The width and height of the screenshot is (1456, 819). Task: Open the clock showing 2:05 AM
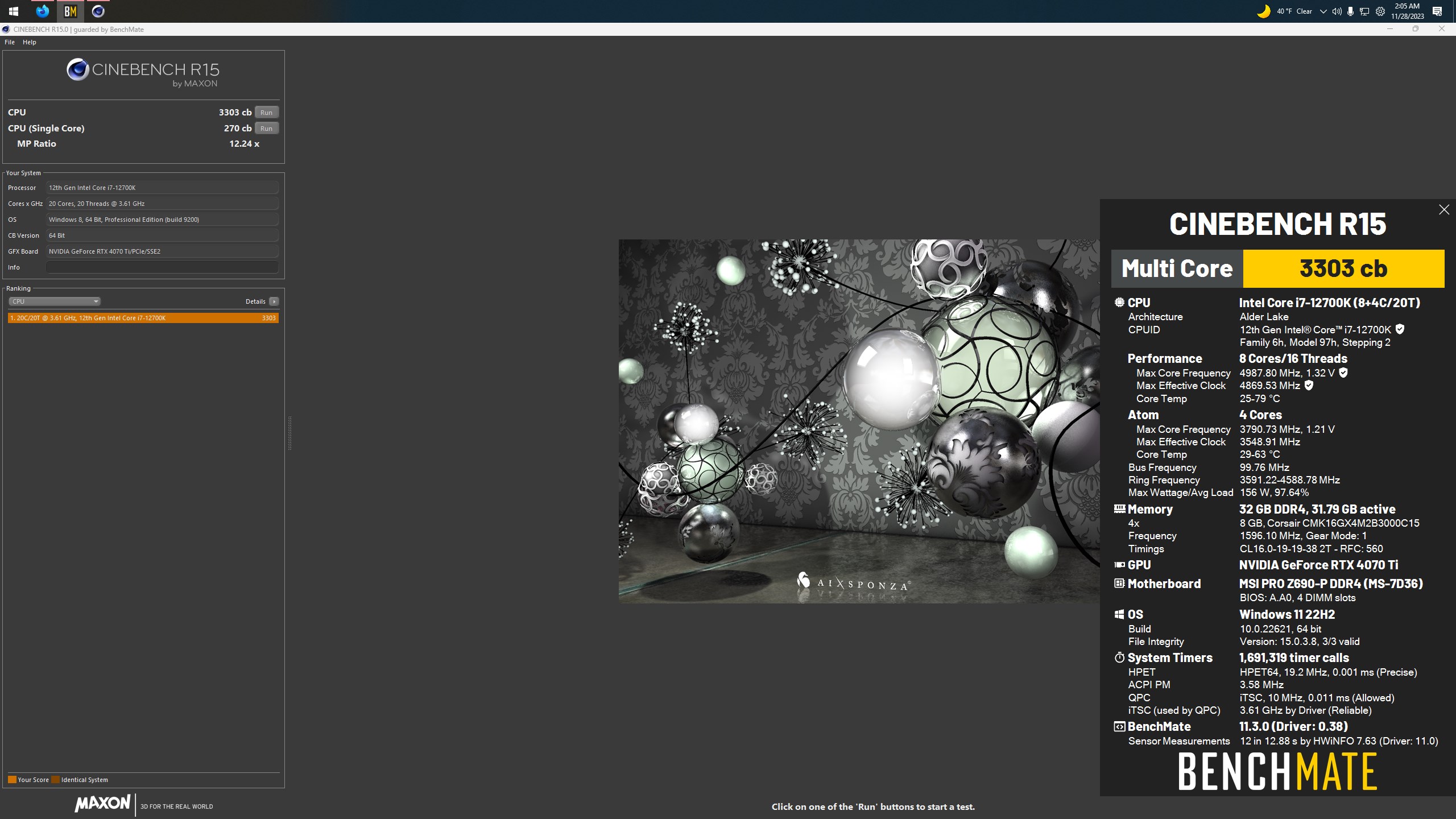point(1407,11)
